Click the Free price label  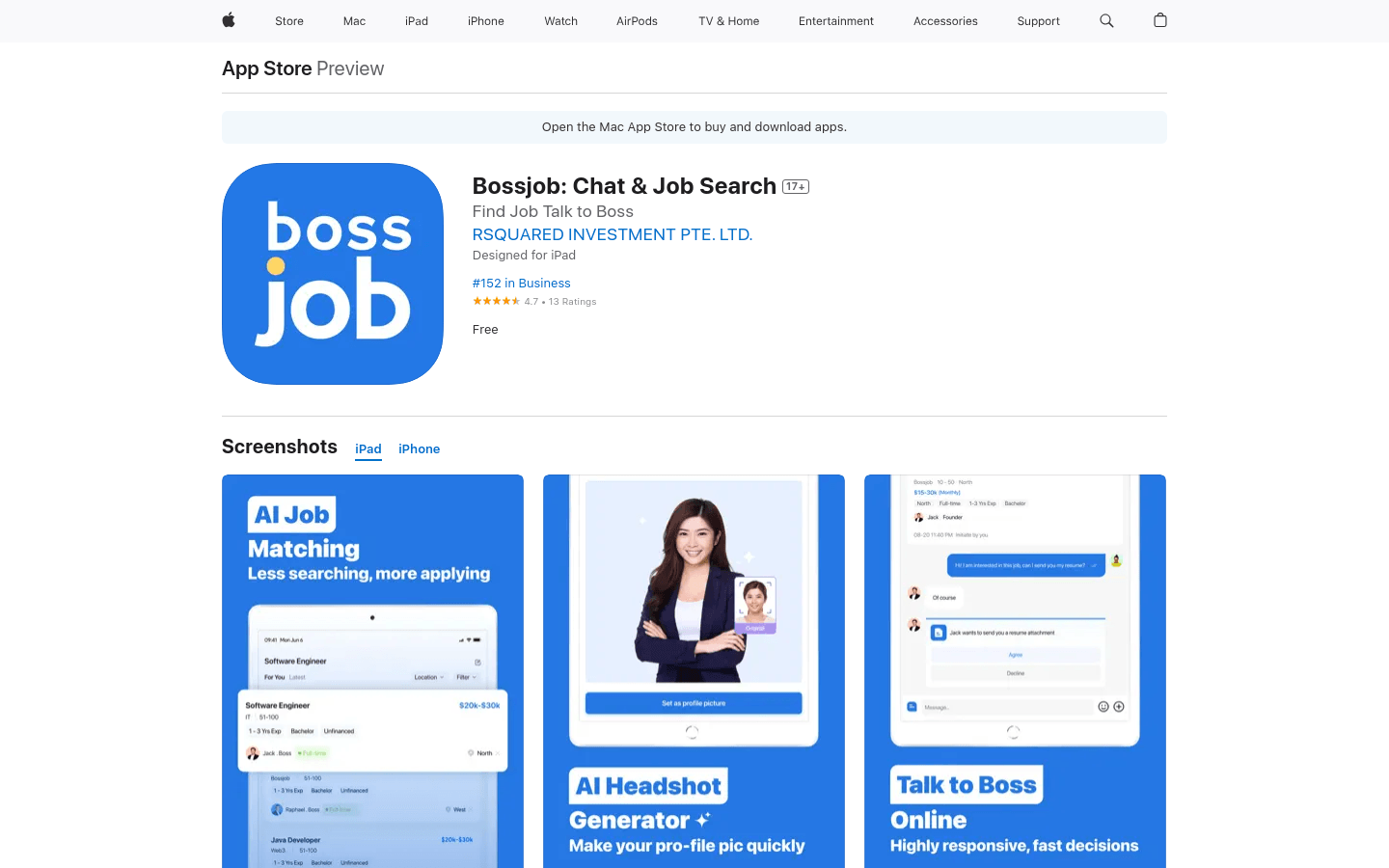pos(485,330)
